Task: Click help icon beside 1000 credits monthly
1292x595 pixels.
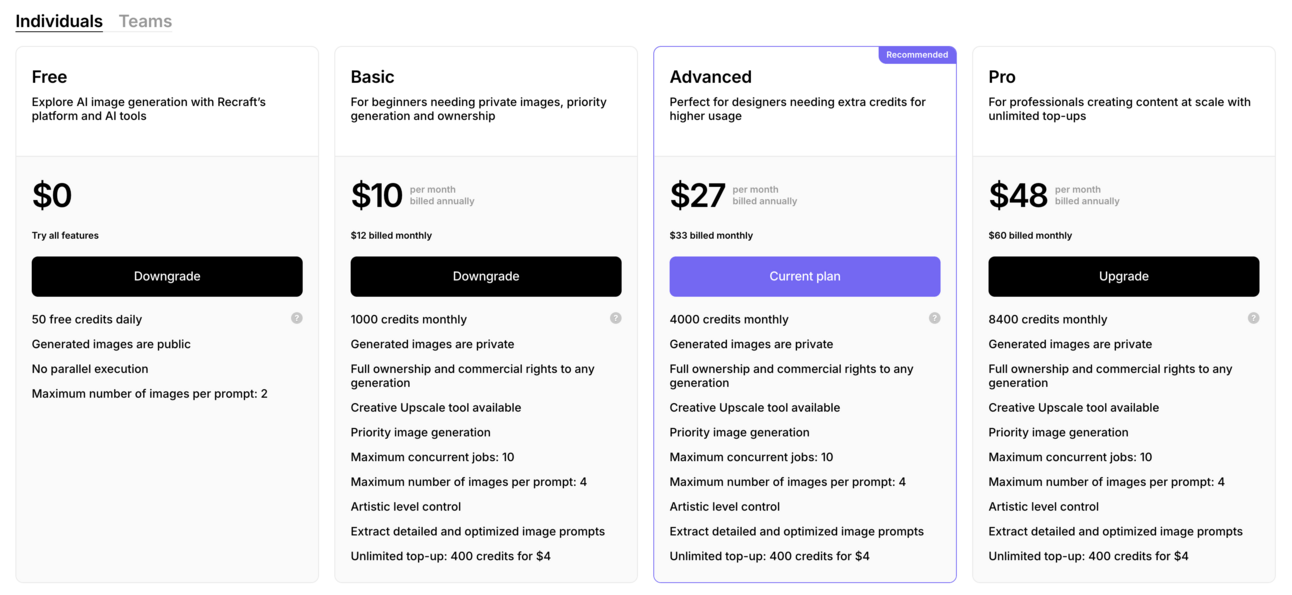Action: (x=616, y=318)
